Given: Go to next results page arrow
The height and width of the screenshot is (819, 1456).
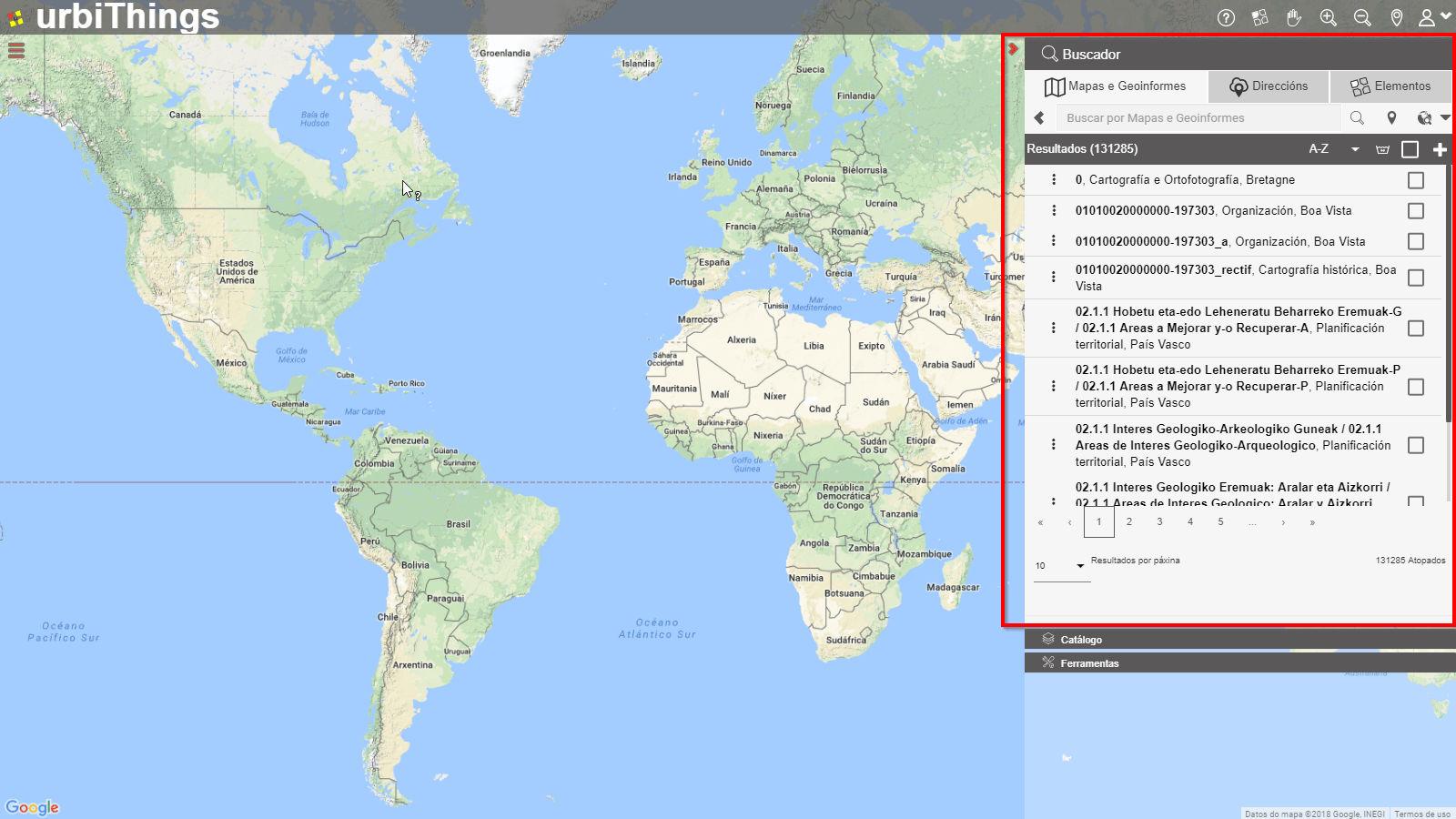Looking at the screenshot, I should (x=1283, y=522).
